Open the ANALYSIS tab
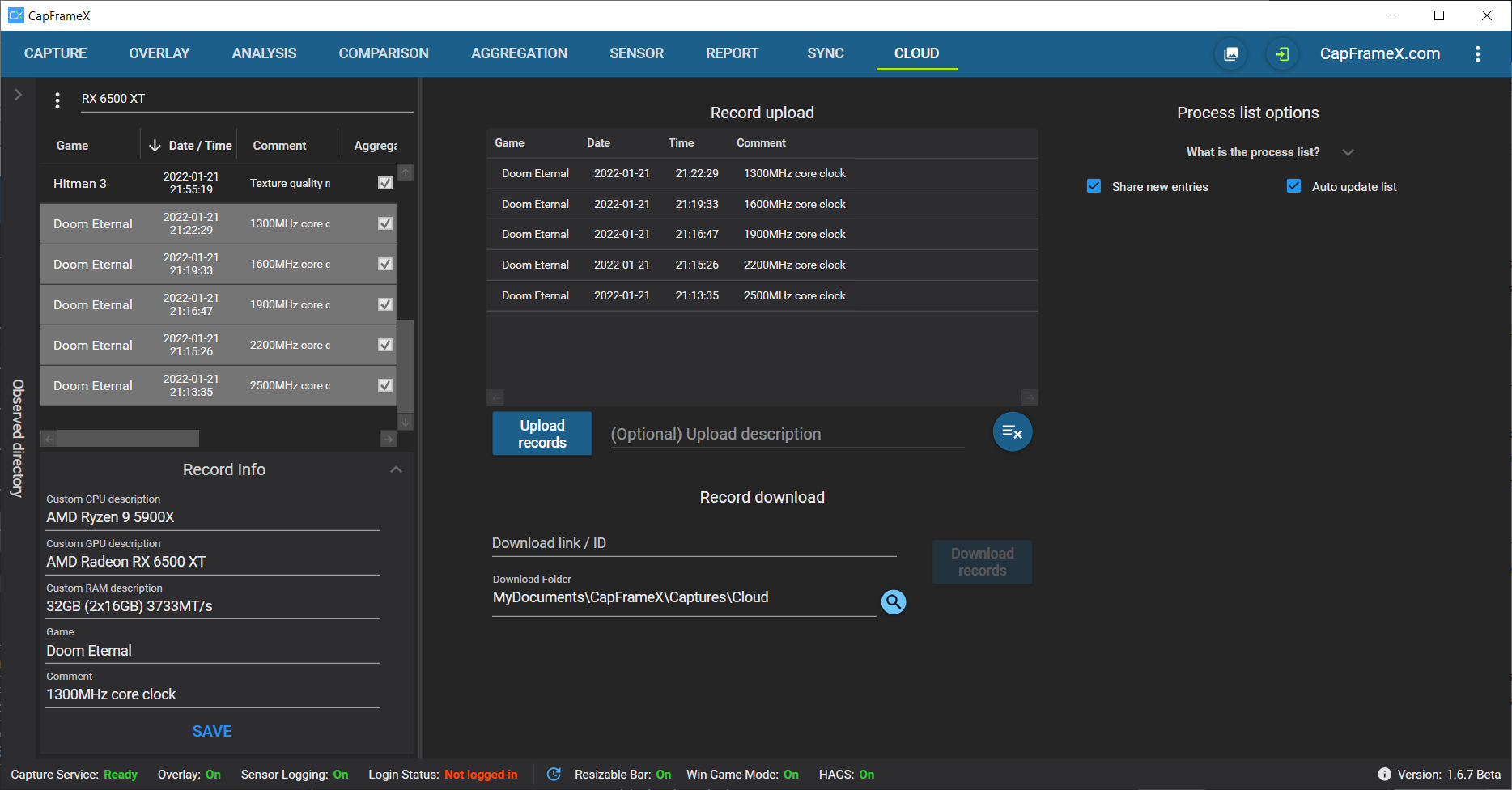 point(265,53)
